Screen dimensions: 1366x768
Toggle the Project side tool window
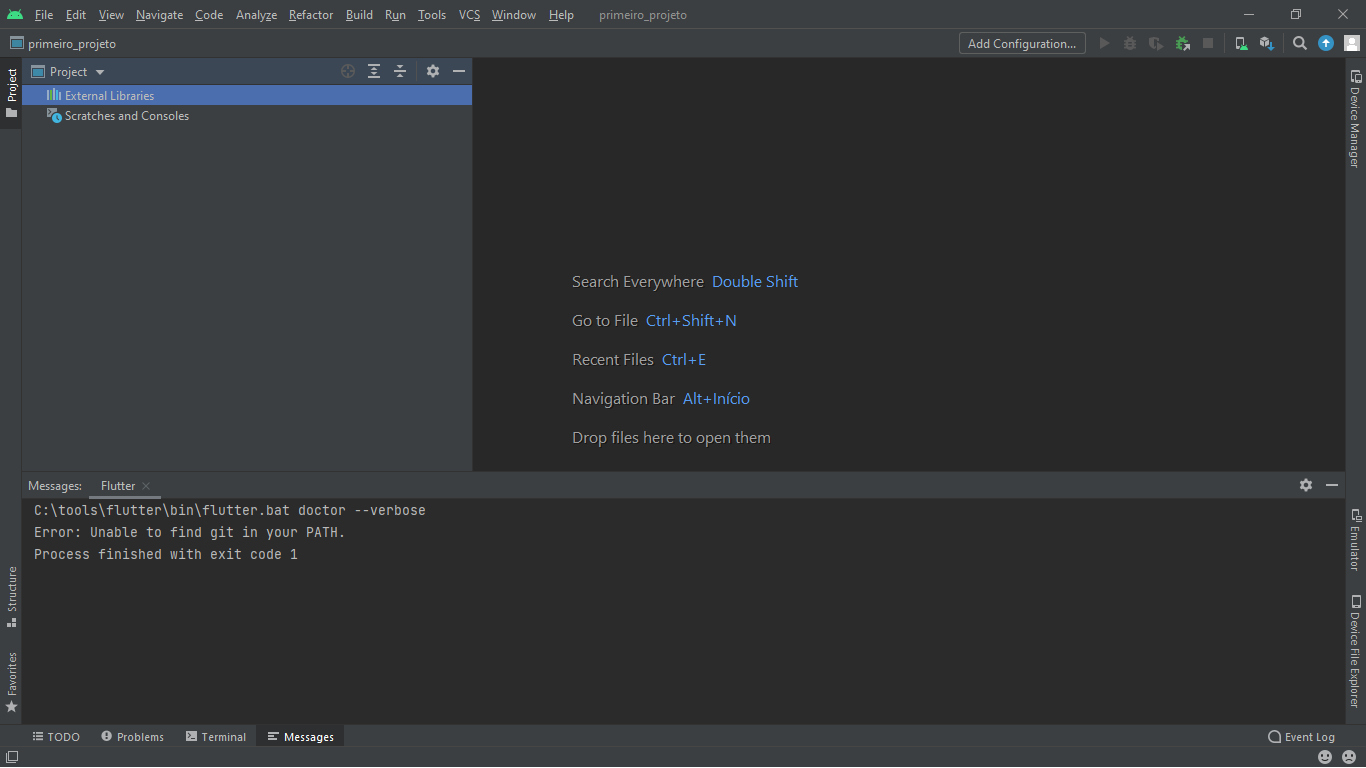(x=11, y=93)
